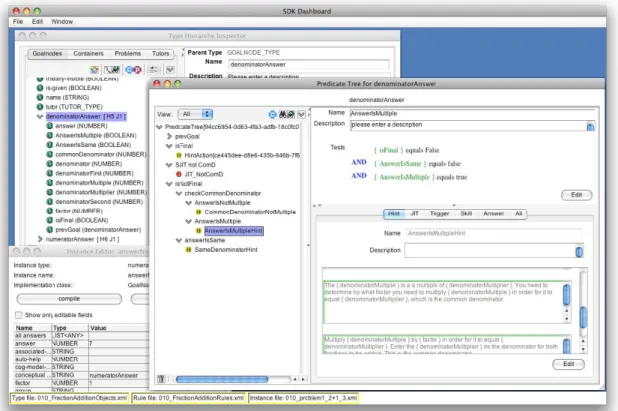Click green icon beside is-given (BOOLEAN)
The image size is (618, 411).
[x=40, y=88]
